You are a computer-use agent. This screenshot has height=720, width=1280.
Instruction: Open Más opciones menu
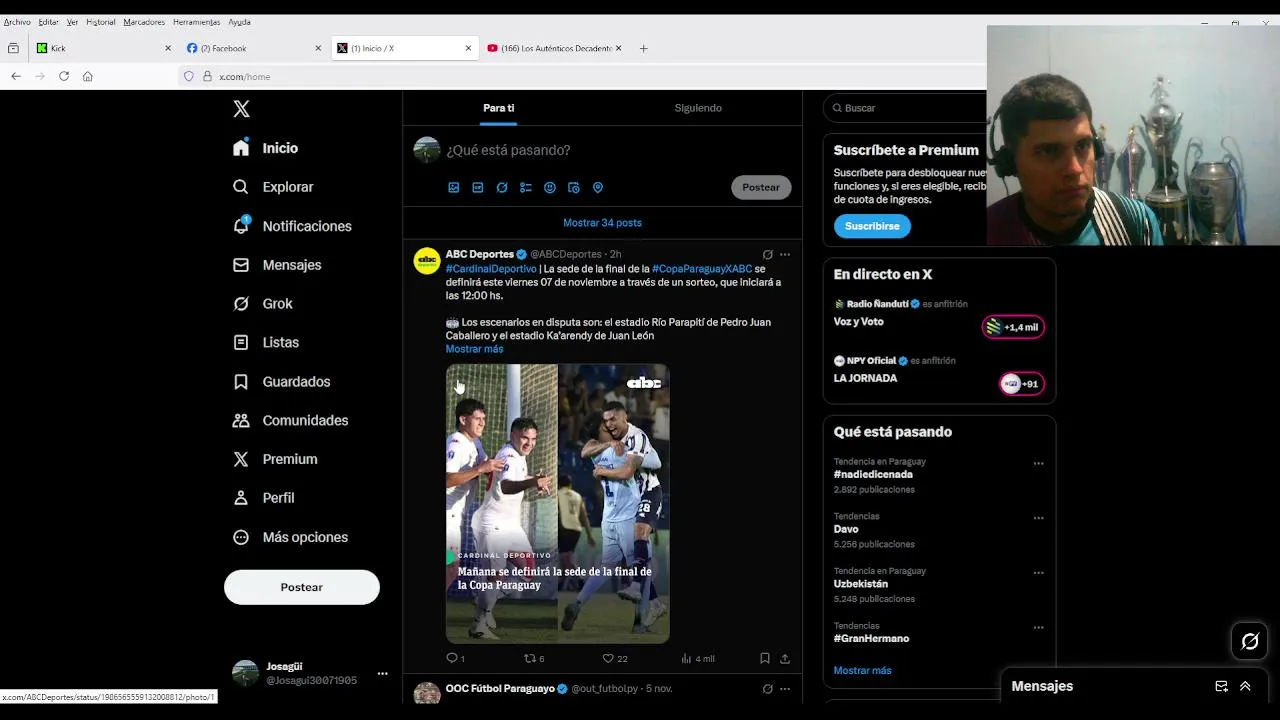pyautogui.click(x=290, y=537)
